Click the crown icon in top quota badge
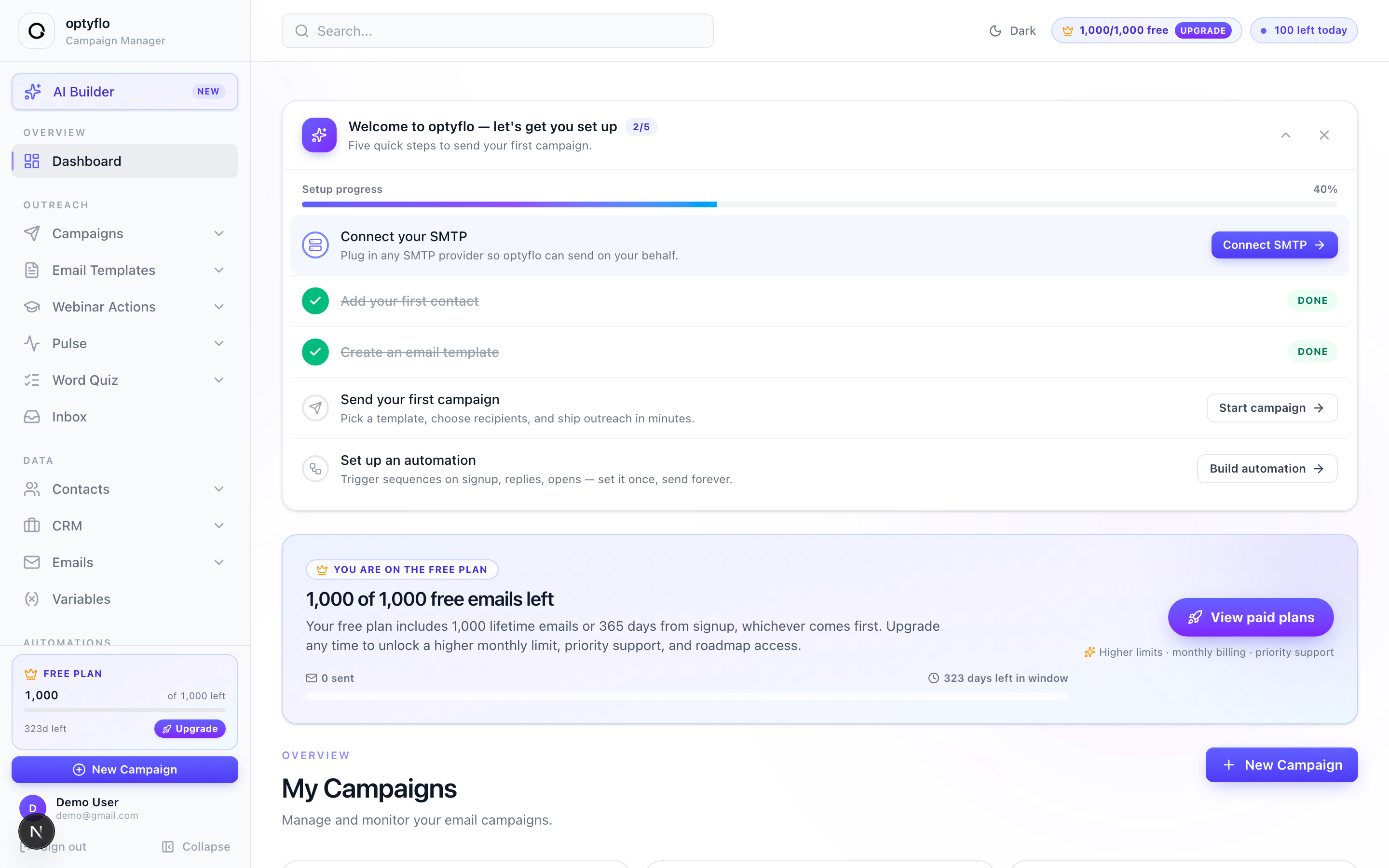The image size is (1389, 868). coord(1068,30)
